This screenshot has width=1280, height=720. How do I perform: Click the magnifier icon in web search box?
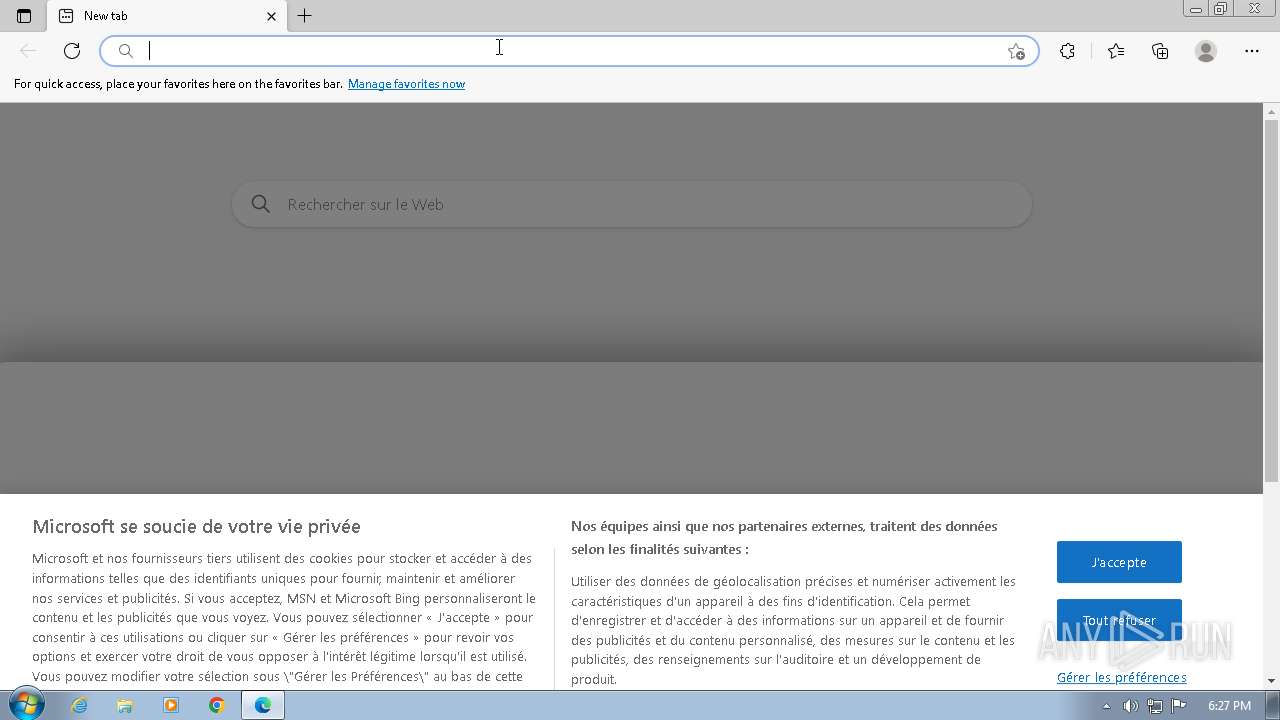(x=261, y=204)
